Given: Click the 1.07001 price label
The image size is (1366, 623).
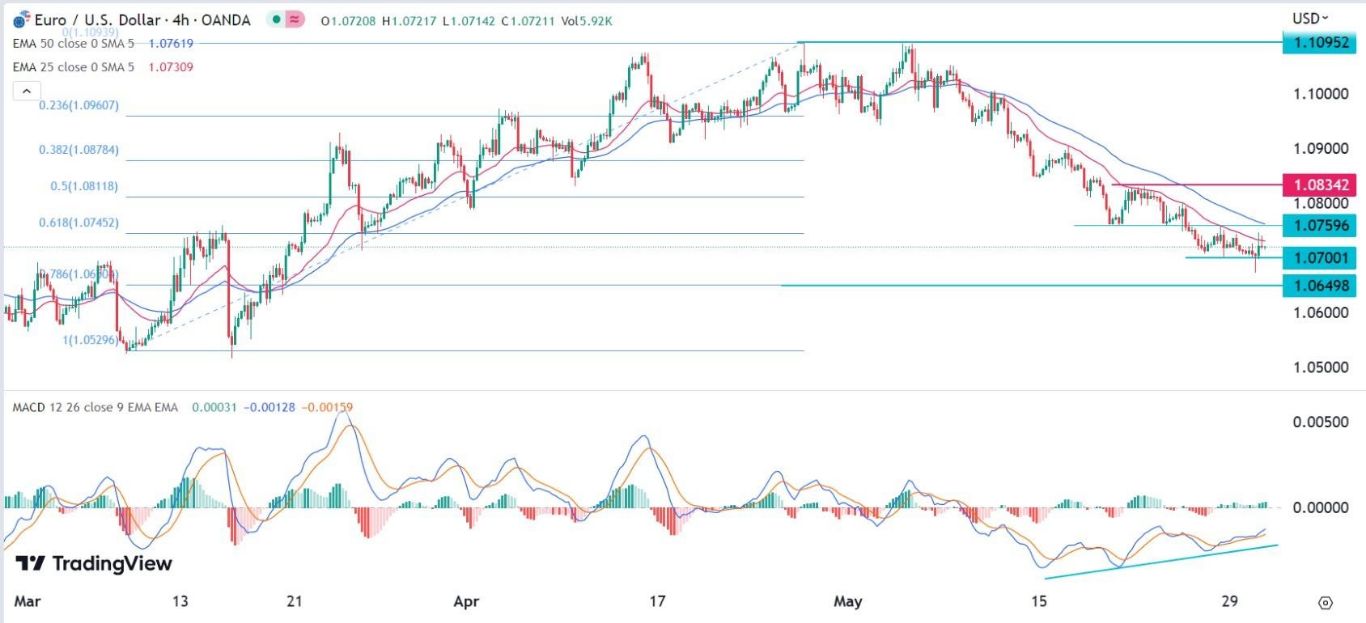Looking at the screenshot, I should pyautogui.click(x=1318, y=258).
